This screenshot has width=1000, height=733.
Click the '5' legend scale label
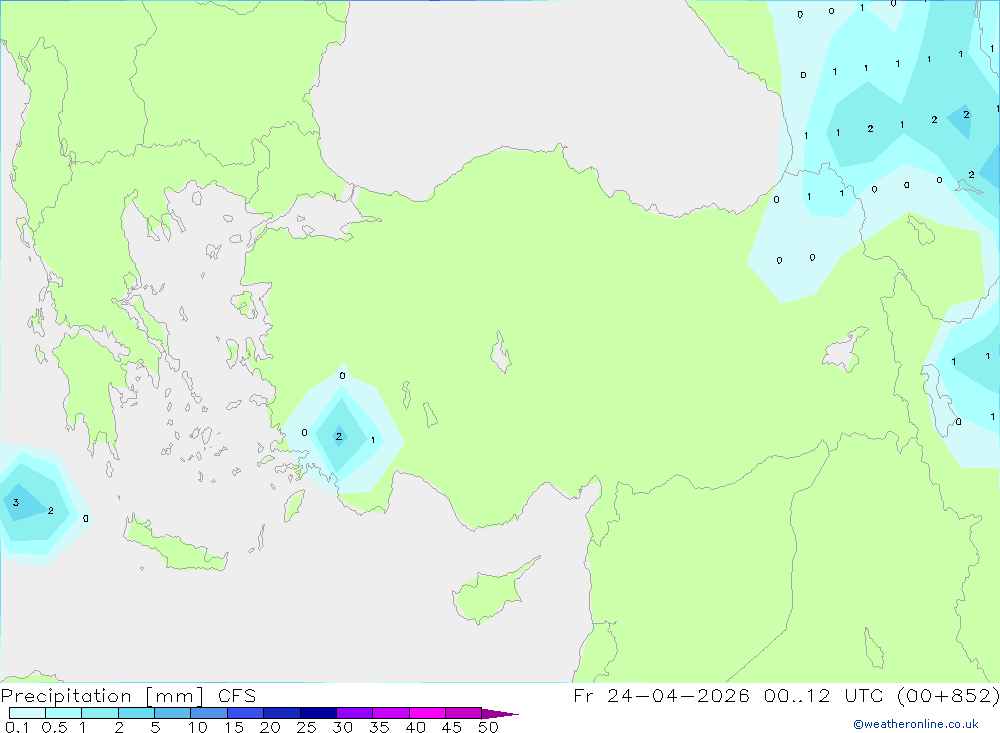click(x=155, y=727)
